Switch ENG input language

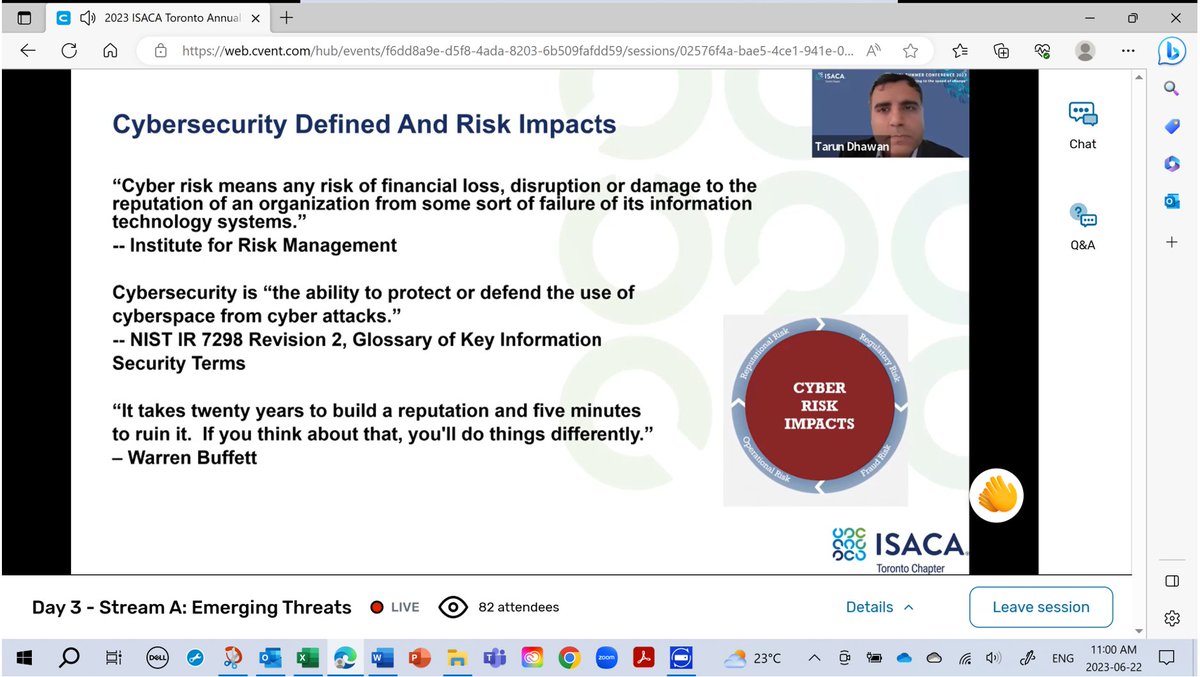[1063, 658]
